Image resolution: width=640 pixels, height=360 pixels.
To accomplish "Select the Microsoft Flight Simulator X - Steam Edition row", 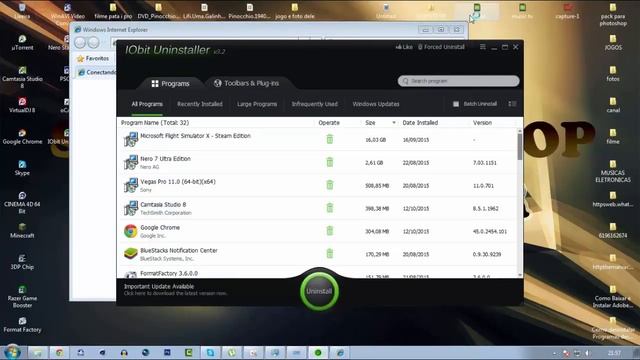I will [x=318, y=139].
